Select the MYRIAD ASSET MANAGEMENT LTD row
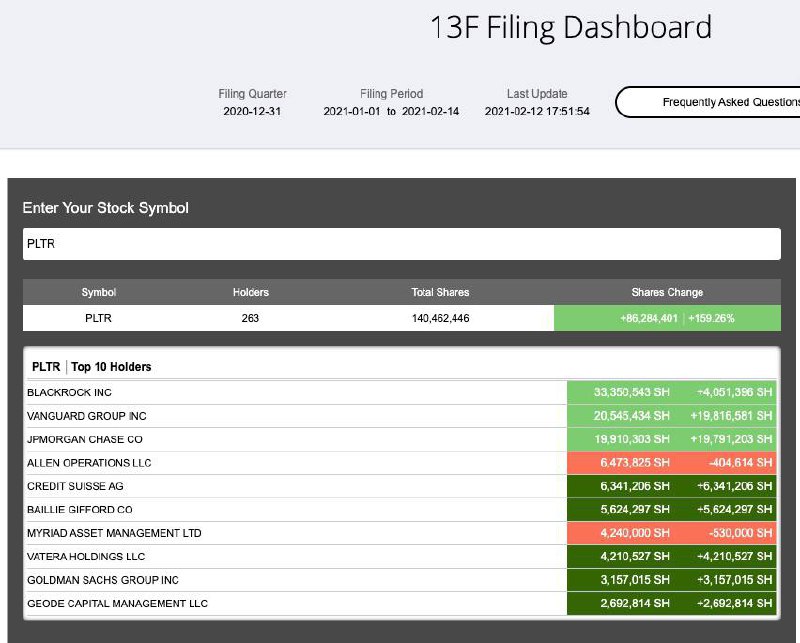This screenshot has width=800, height=643. [x=402, y=533]
